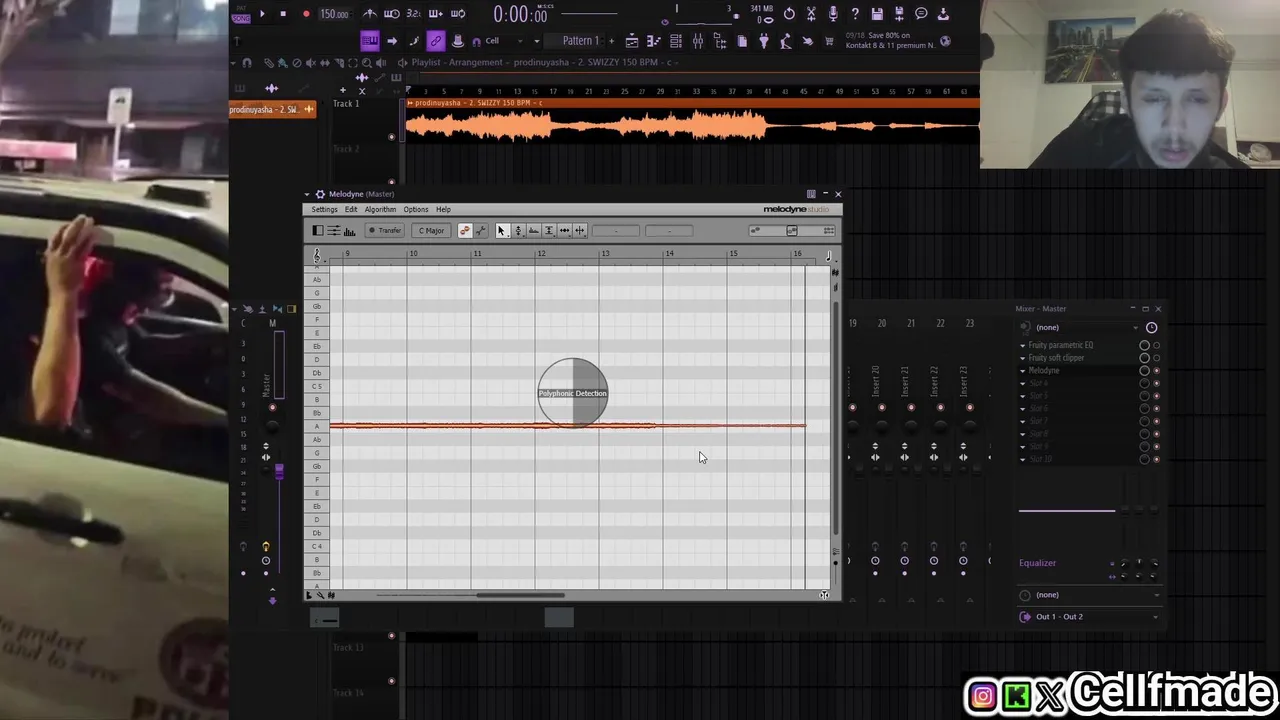Open the Out 1 - Out 2 output dropdown
1280x720 pixels.
[x=1090, y=616]
